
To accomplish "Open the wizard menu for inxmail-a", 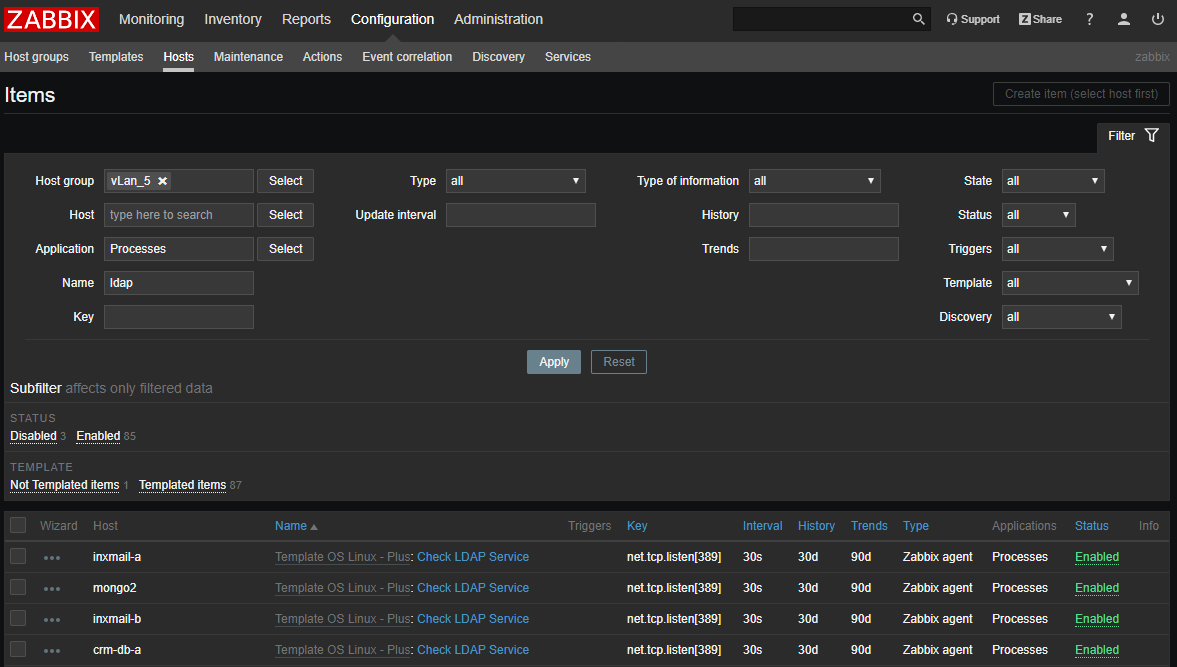I will [52, 558].
